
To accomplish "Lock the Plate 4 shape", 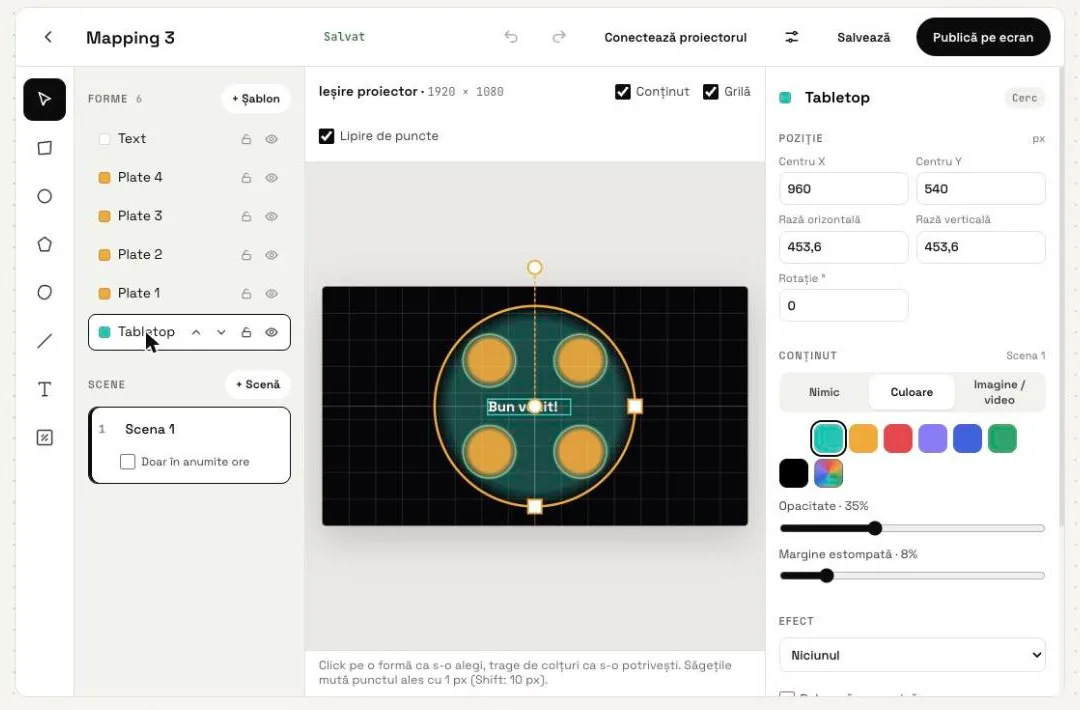I will [x=246, y=178].
